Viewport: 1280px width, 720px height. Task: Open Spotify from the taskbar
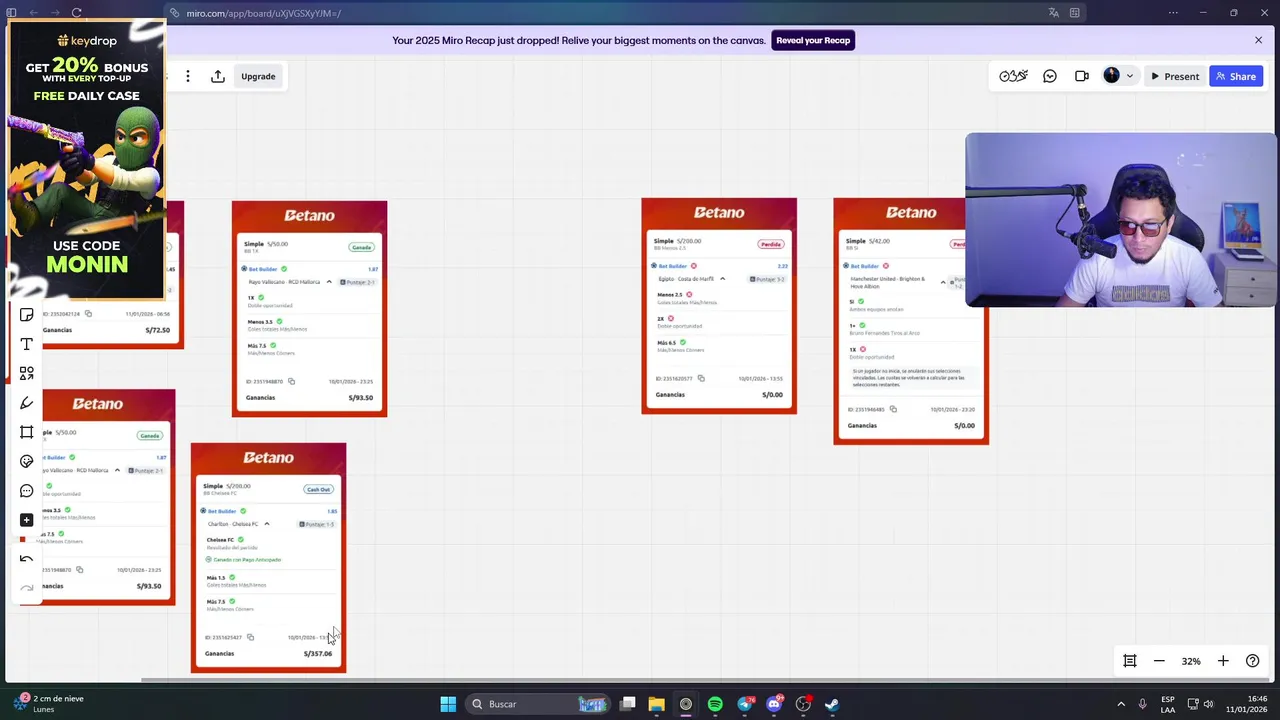click(x=715, y=704)
